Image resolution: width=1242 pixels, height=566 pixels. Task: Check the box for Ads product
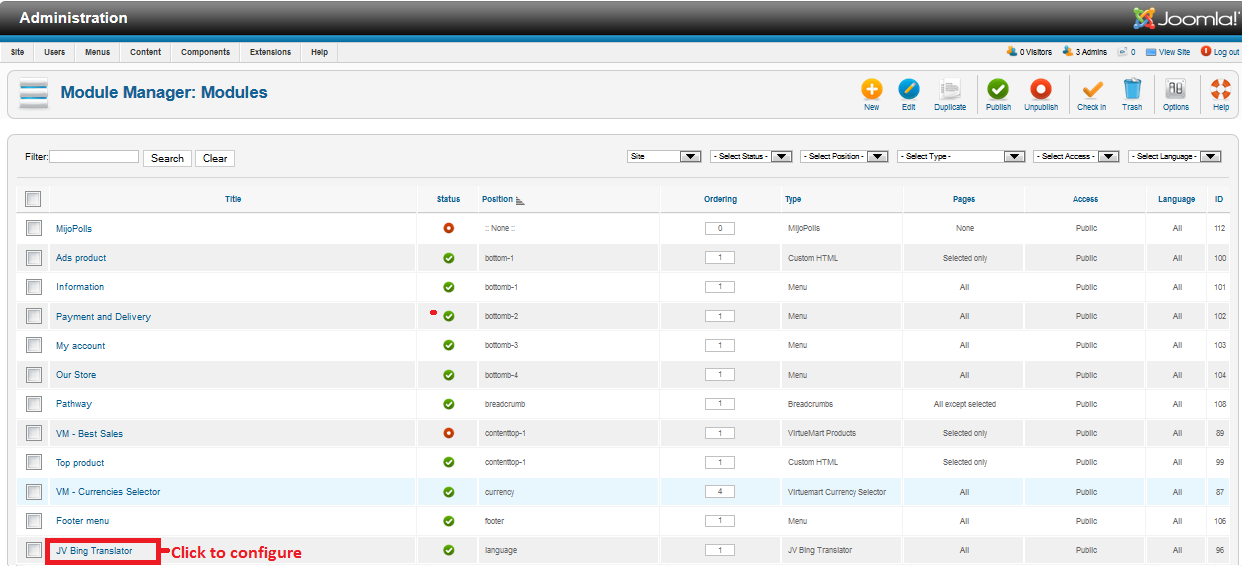[34, 258]
